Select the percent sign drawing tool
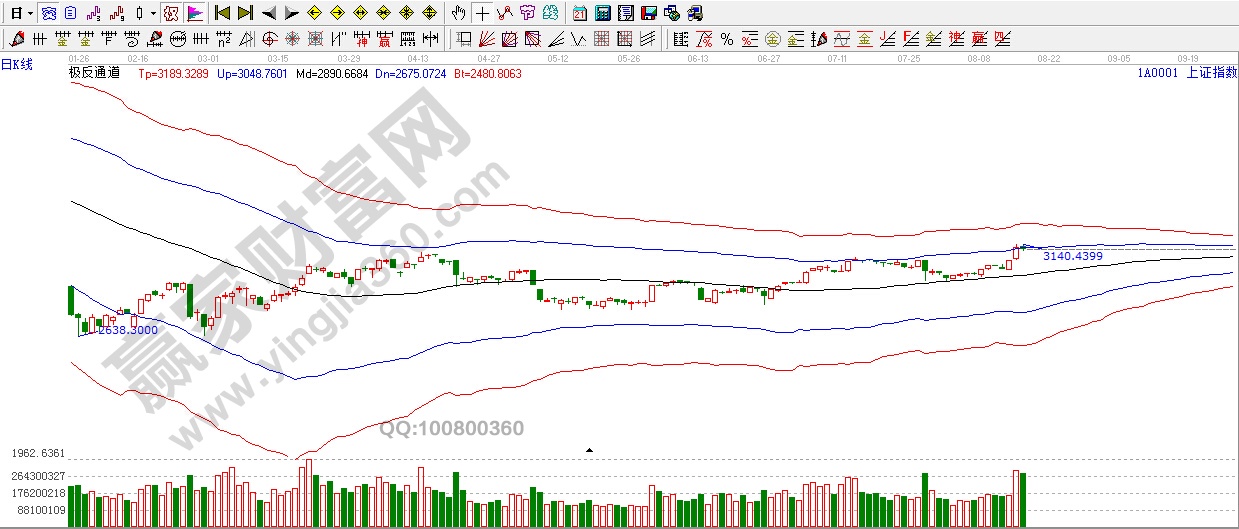The width and height of the screenshot is (1239, 529). pyautogui.click(x=727, y=40)
